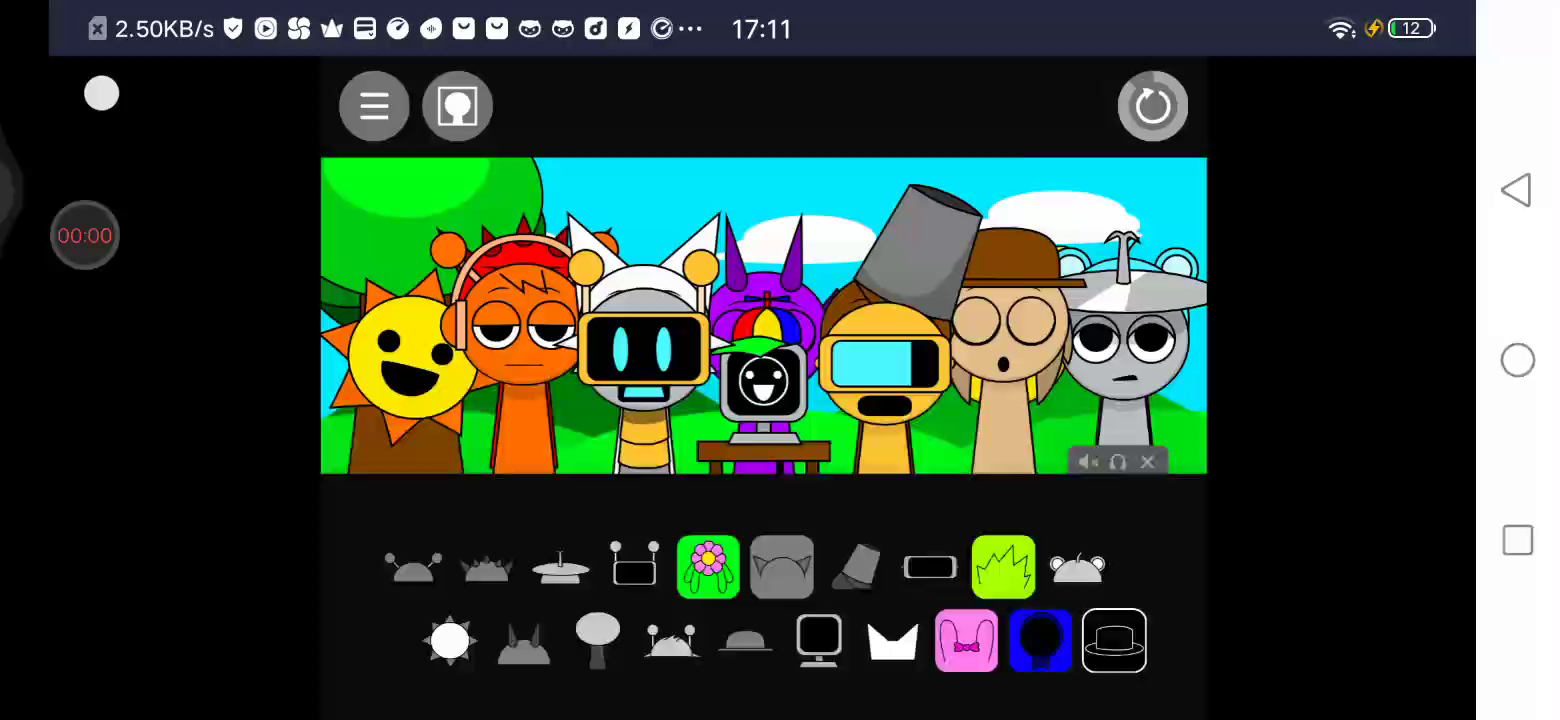Choose the black top hat icon
This screenshot has width=1560, height=720.
pyautogui.click(x=1114, y=641)
